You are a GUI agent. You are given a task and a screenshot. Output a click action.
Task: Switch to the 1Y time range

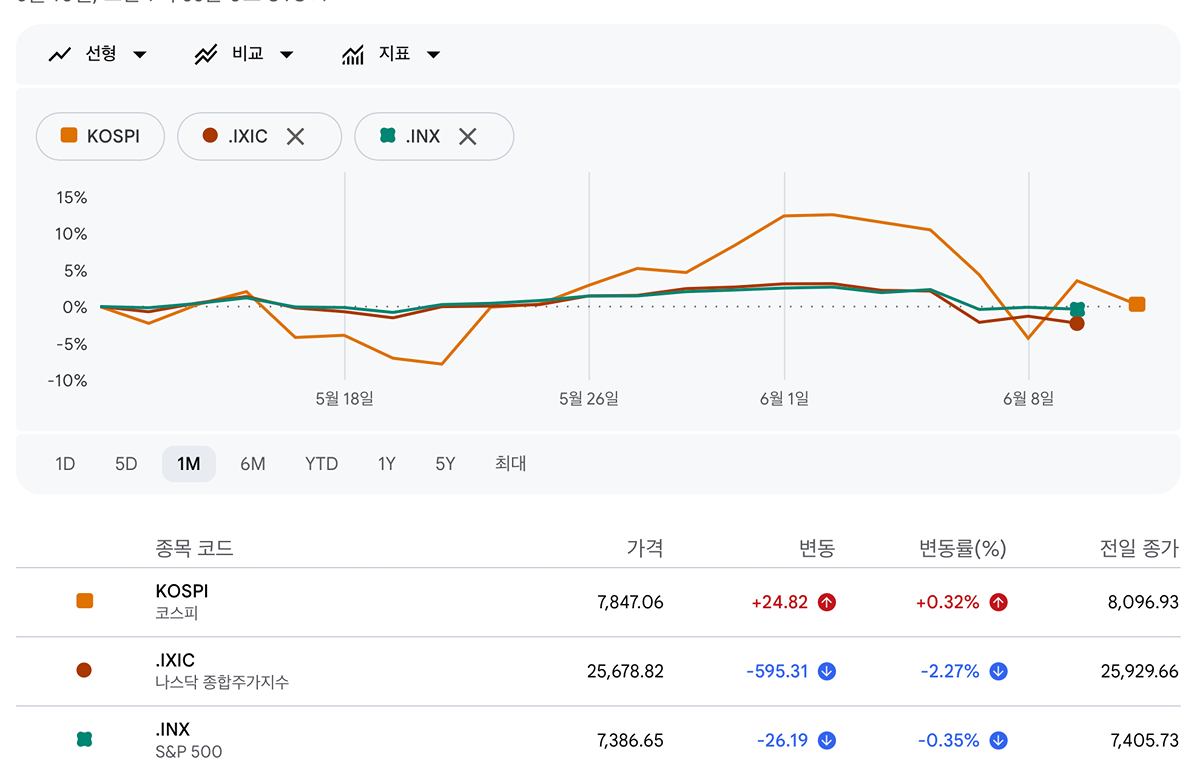(386, 464)
